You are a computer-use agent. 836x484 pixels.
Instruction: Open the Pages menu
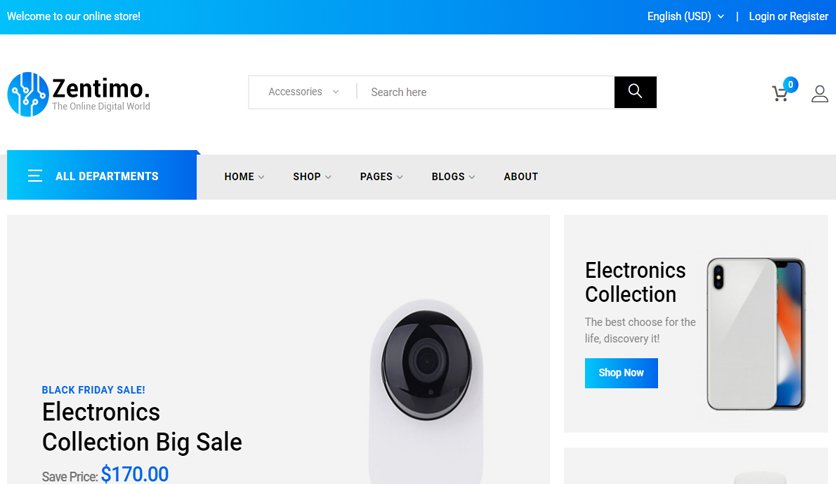(x=381, y=176)
